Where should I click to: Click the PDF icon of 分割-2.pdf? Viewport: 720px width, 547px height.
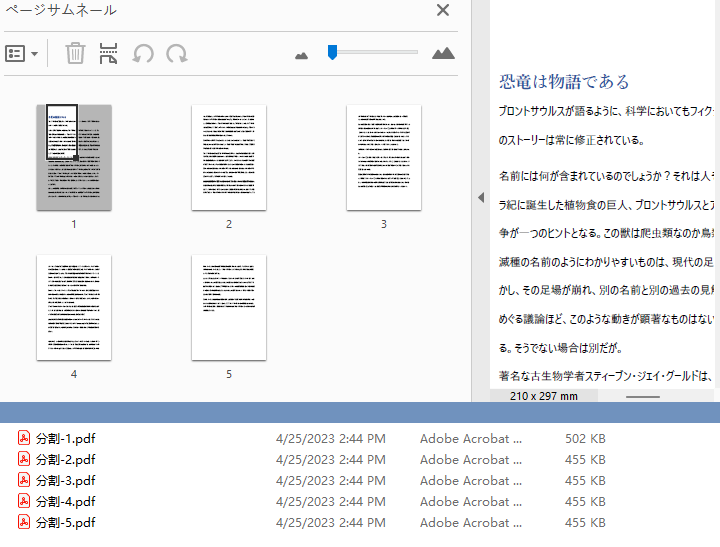pyautogui.click(x=24, y=459)
